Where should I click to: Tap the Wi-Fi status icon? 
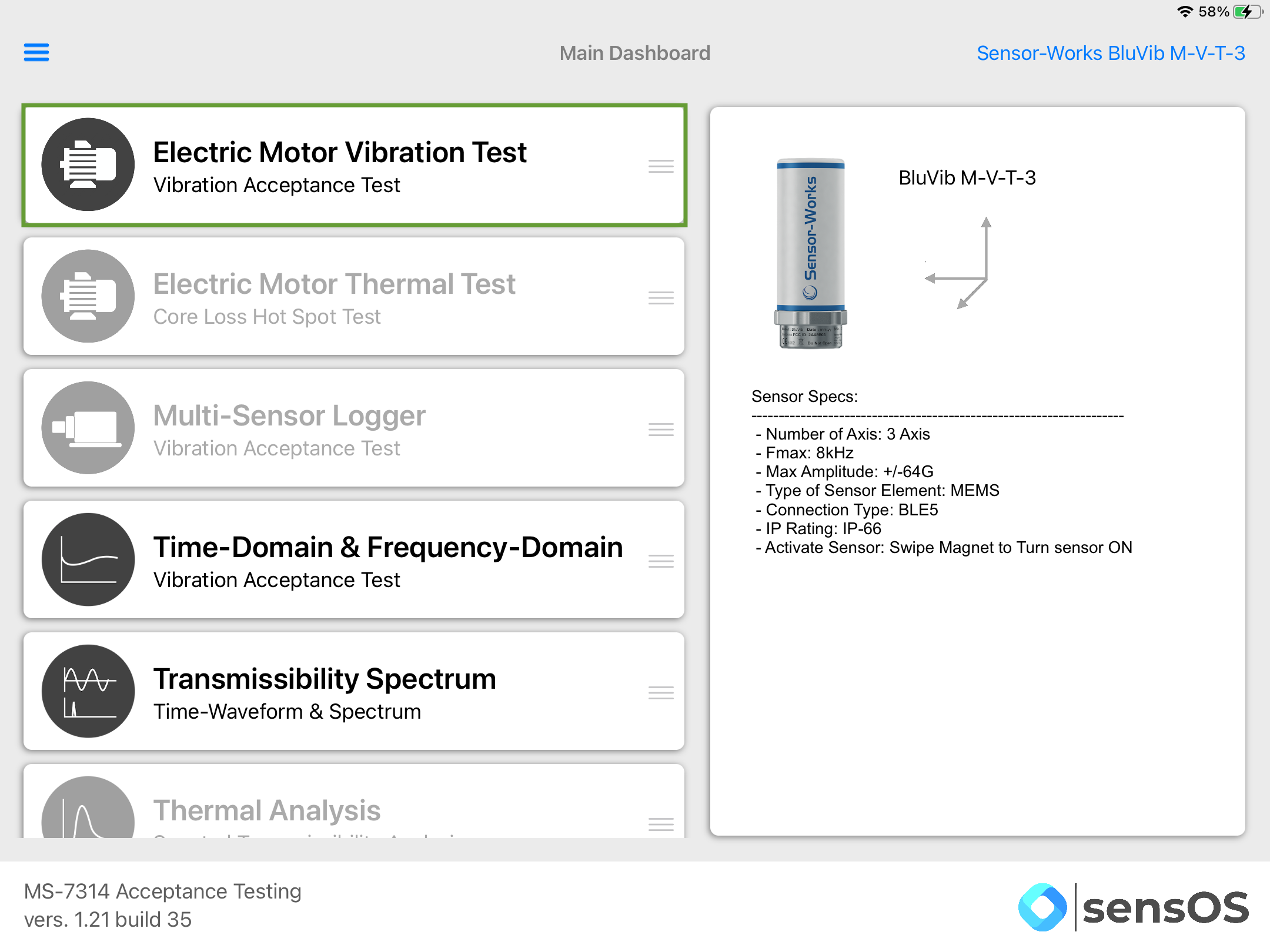(x=1185, y=12)
